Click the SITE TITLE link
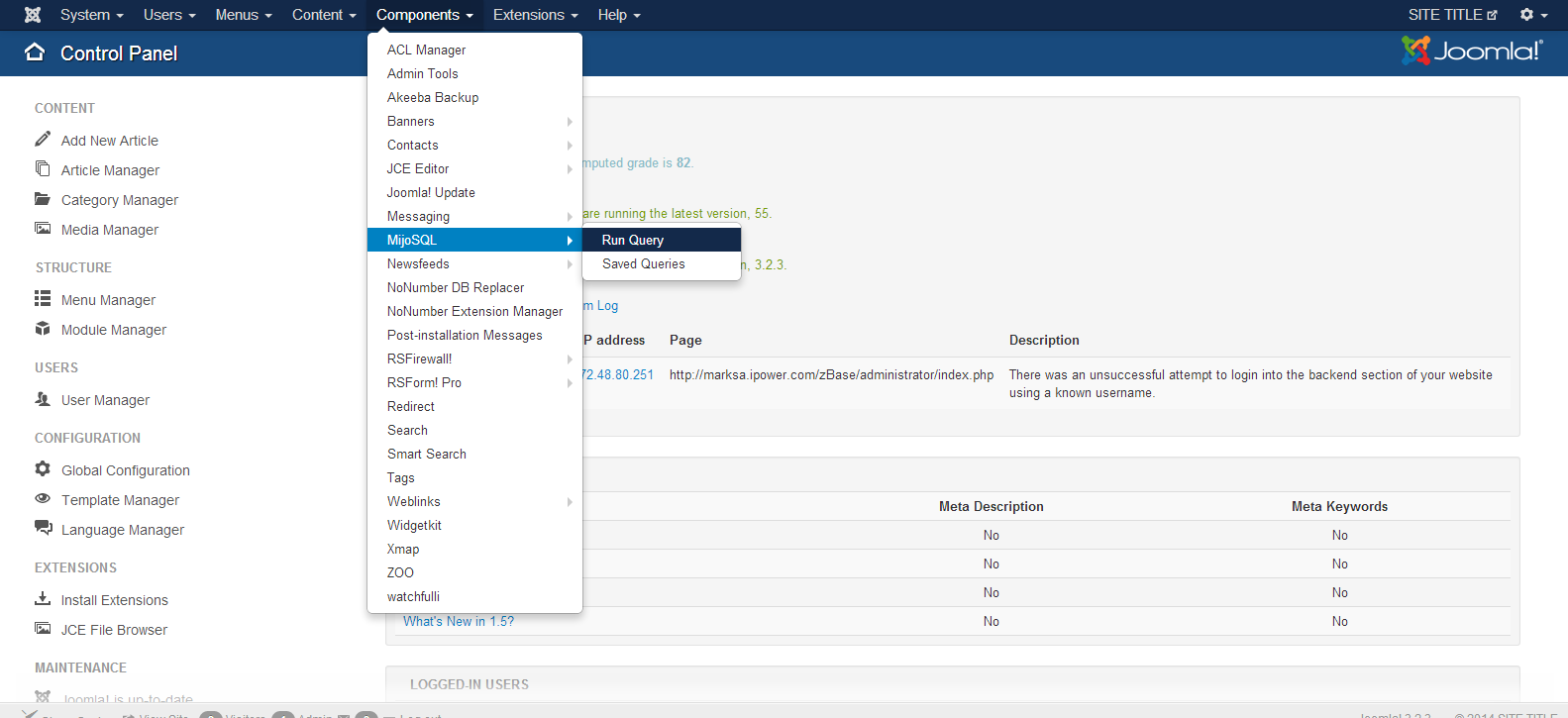 click(1445, 15)
